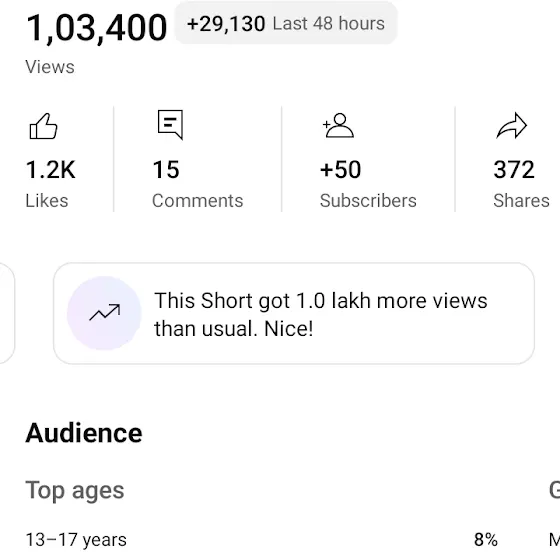560x560 pixels.
Task: Open the Subscribers label
Action: point(368,201)
